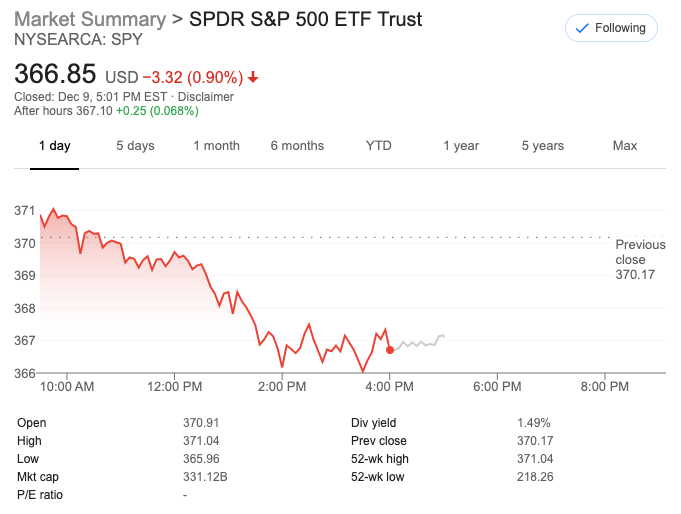The image size is (681, 514).
Task: Click the Following button checkmark
Action: point(582,28)
